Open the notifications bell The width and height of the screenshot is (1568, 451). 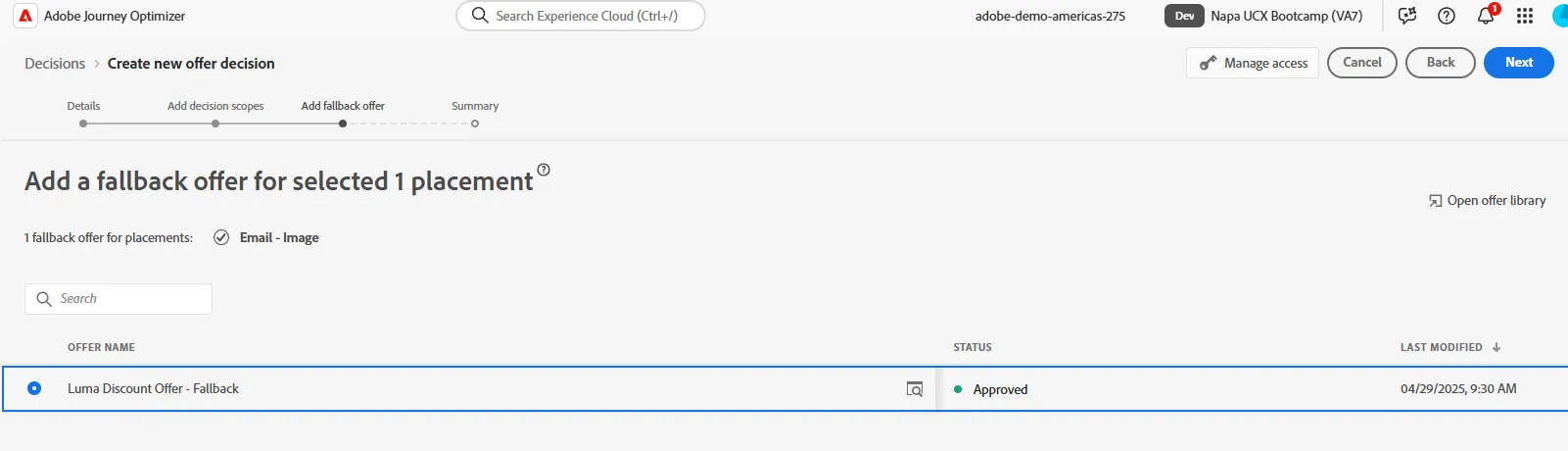pyautogui.click(x=1486, y=16)
